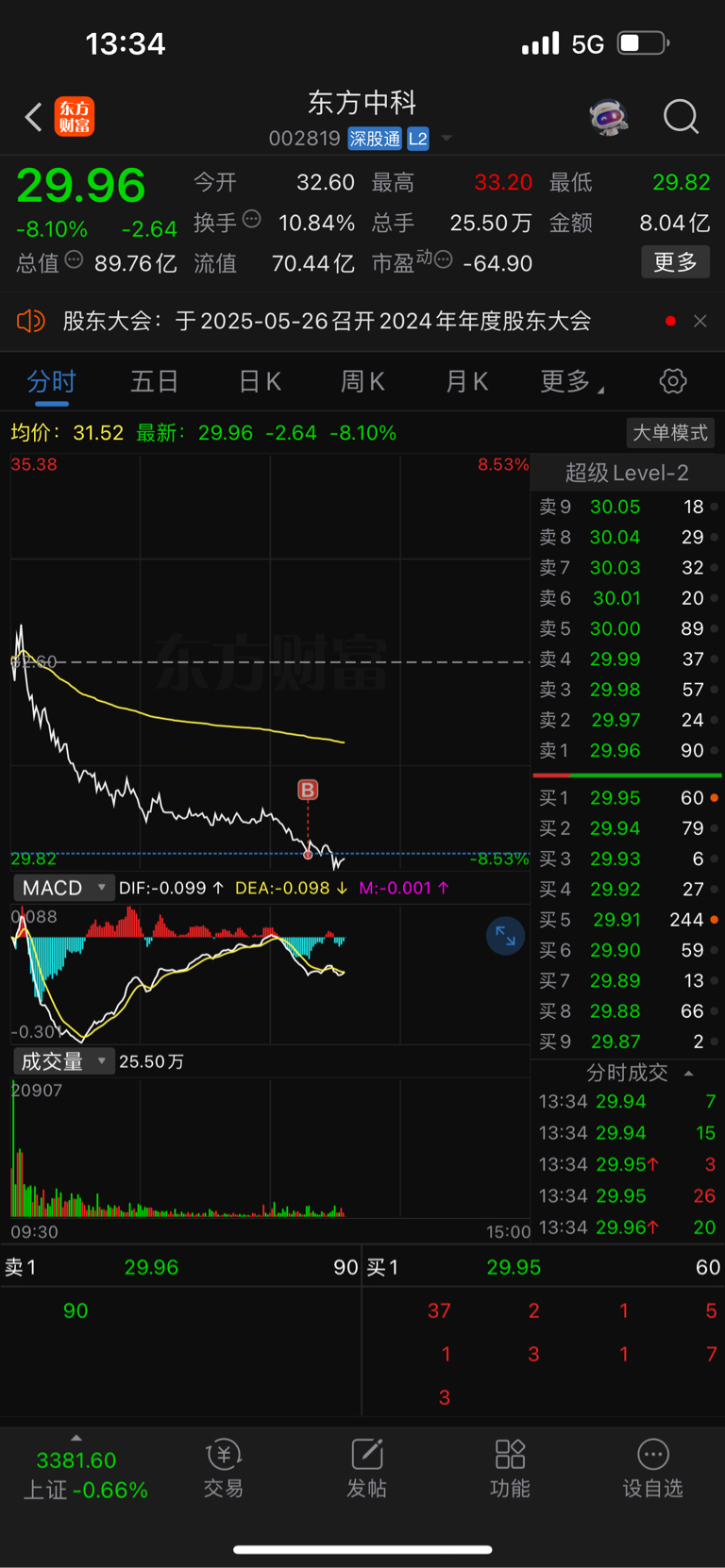This screenshot has height=1568, width=725.
Task: Tap the B buy marker on chart
Action: [308, 790]
